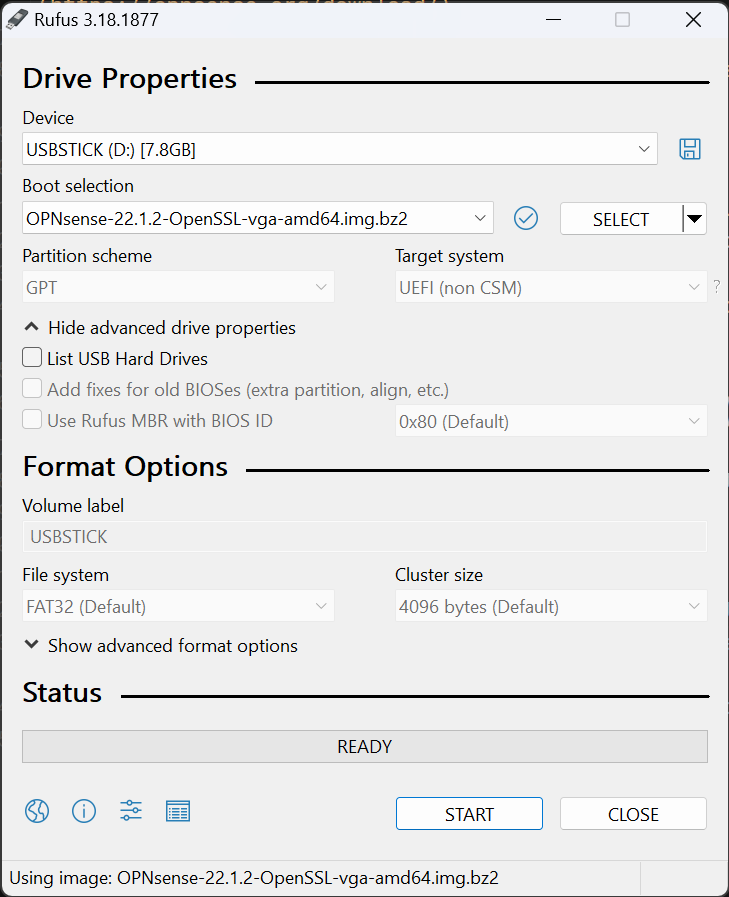
Task: Toggle Add fixes for old BIOSes checkbox
Action: (32, 389)
